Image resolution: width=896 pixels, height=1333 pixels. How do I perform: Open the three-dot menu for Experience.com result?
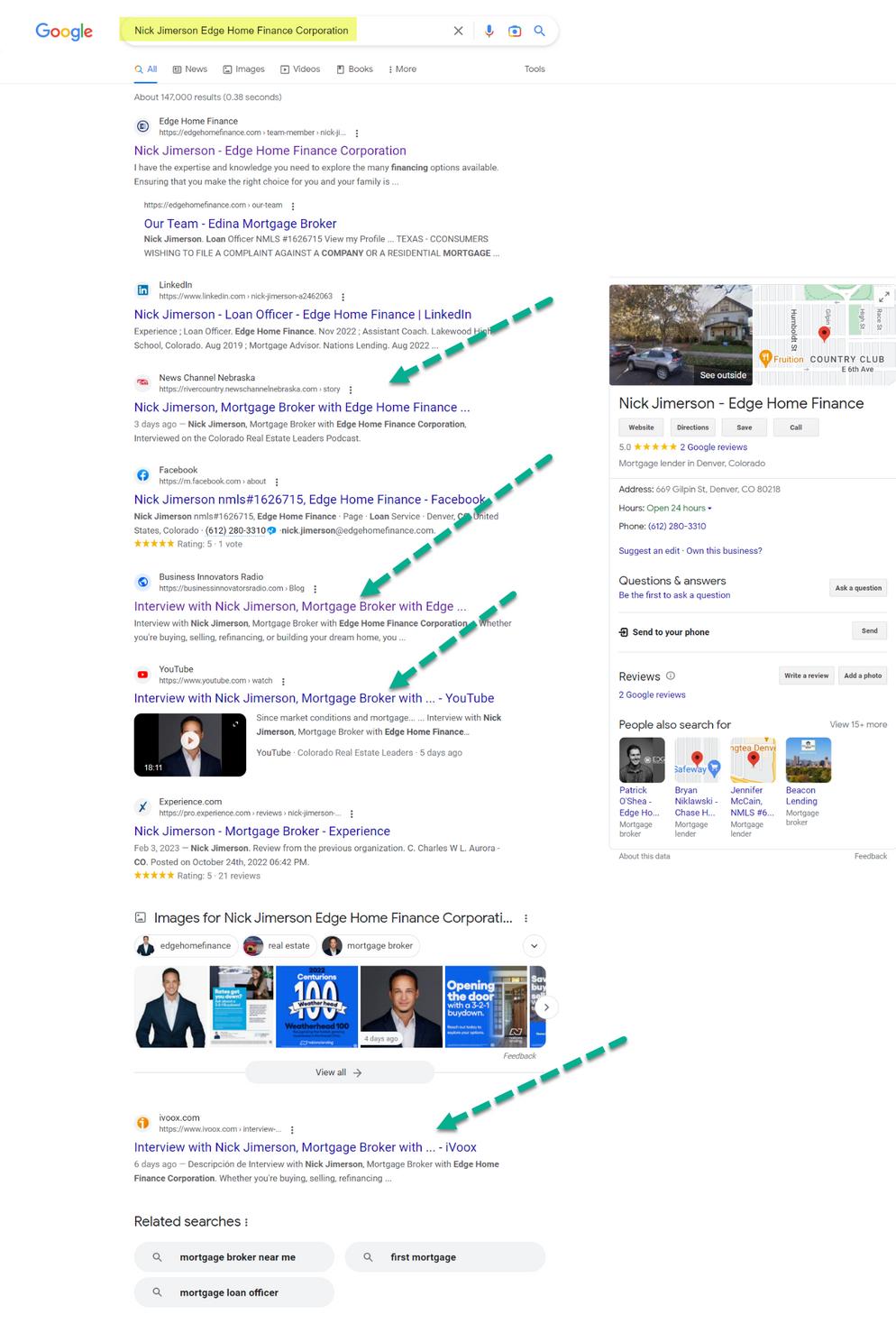click(x=352, y=814)
